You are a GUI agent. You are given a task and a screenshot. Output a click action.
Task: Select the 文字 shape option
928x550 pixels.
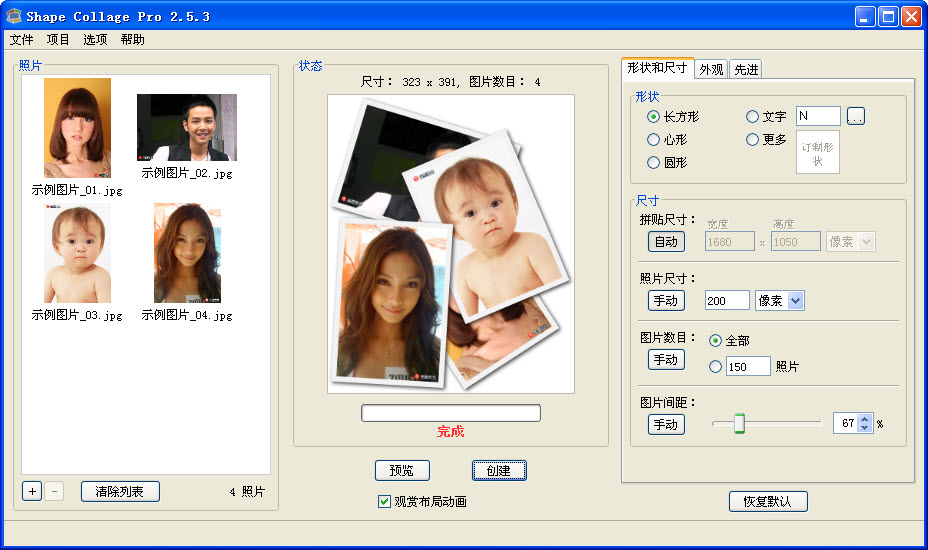pyautogui.click(x=766, y=117)
